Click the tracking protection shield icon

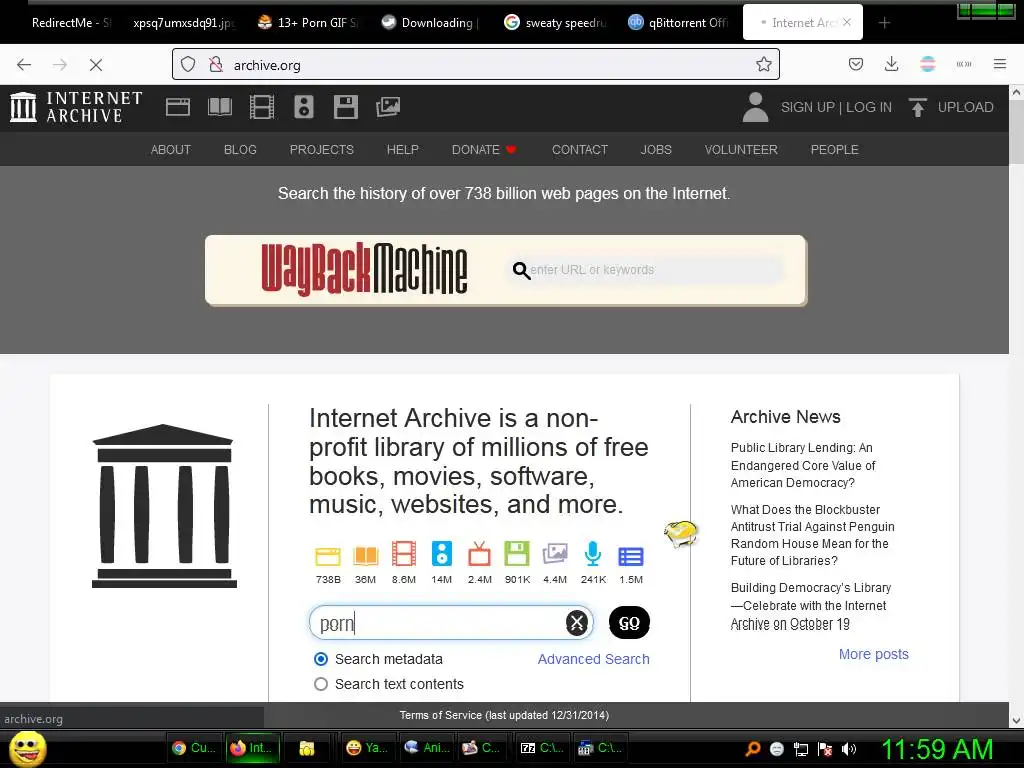click(188, 64)
